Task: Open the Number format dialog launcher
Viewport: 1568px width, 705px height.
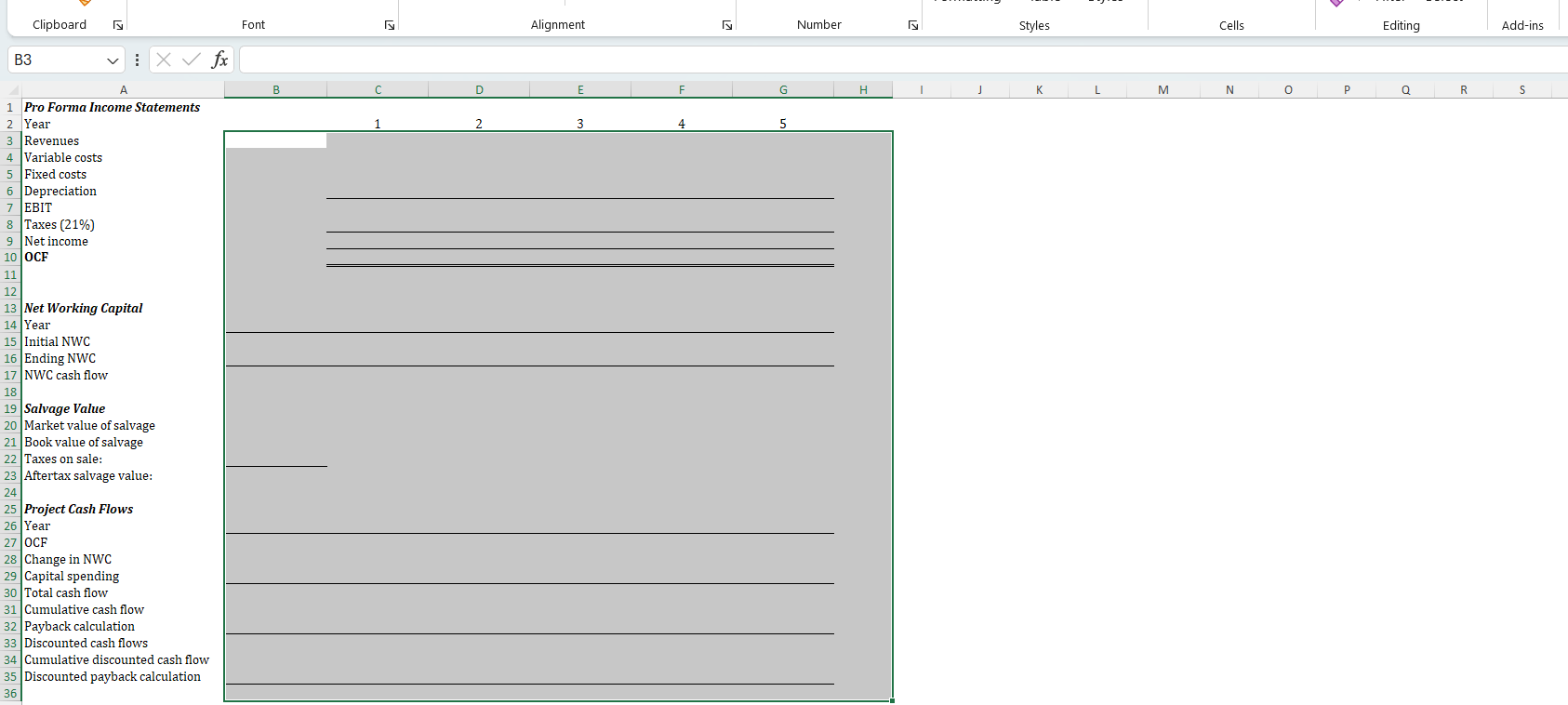Action: [x=913, y=25]
